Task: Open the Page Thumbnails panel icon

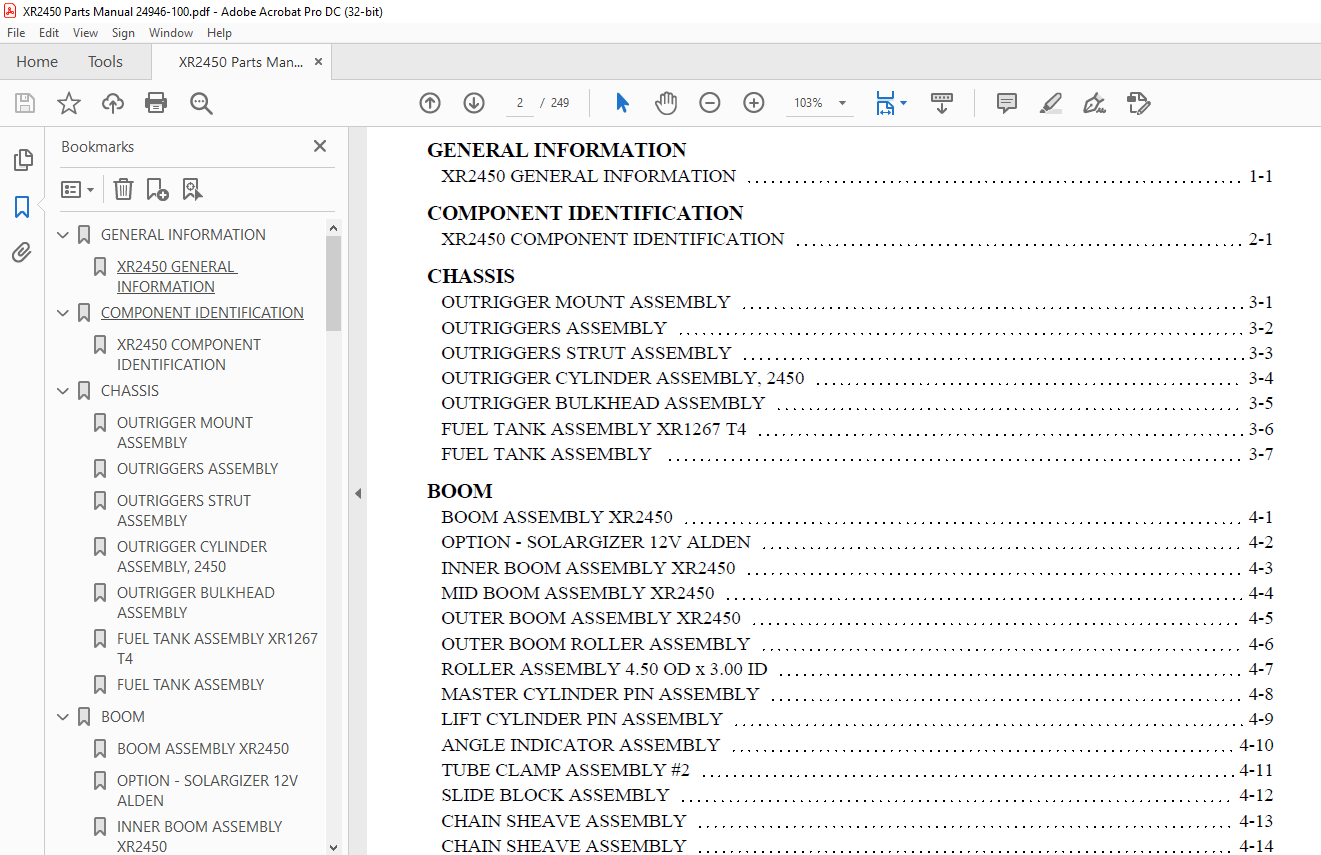Action: [x=22, y=160]
